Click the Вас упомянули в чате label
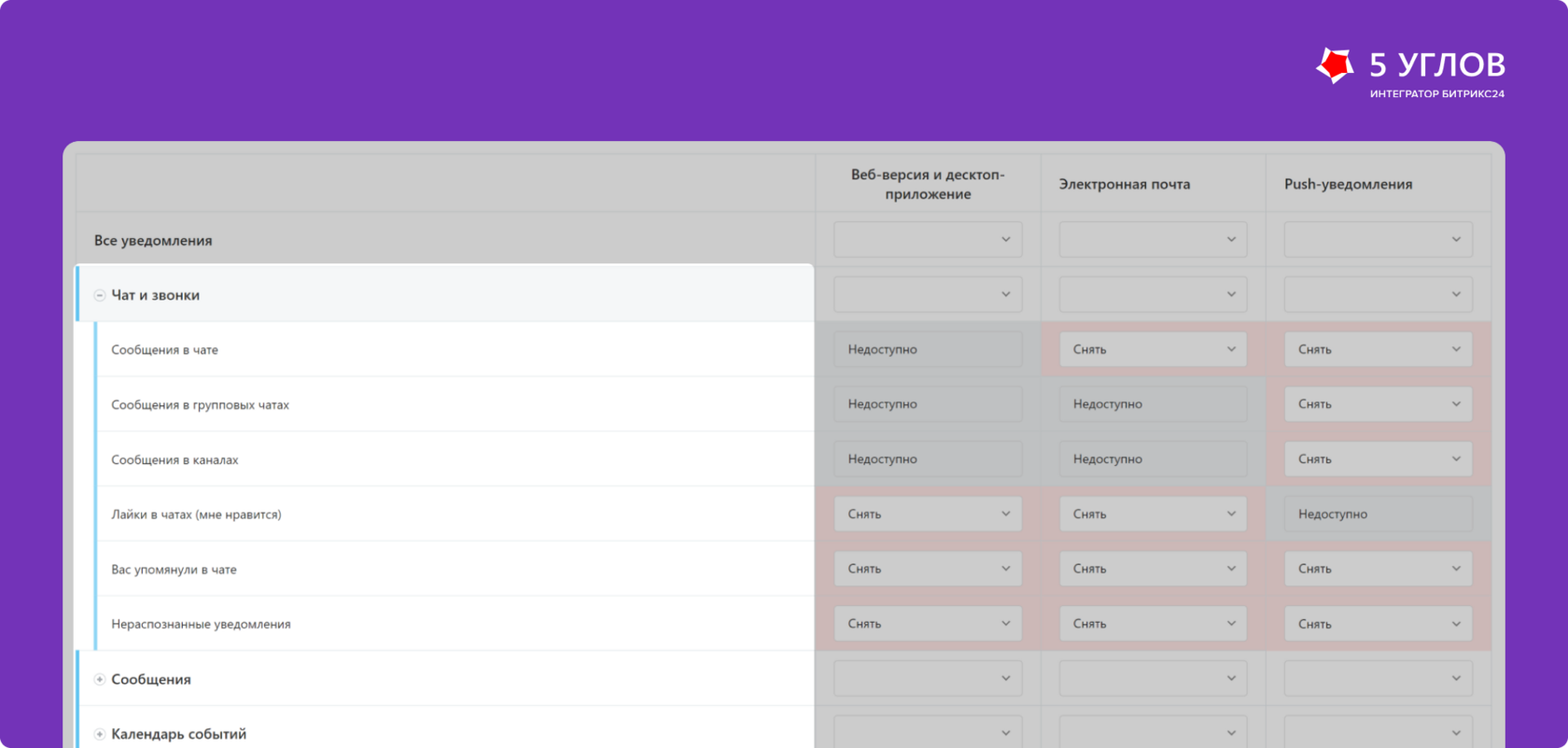Screen dimensions: 1568x748 (x=174, y=570)
